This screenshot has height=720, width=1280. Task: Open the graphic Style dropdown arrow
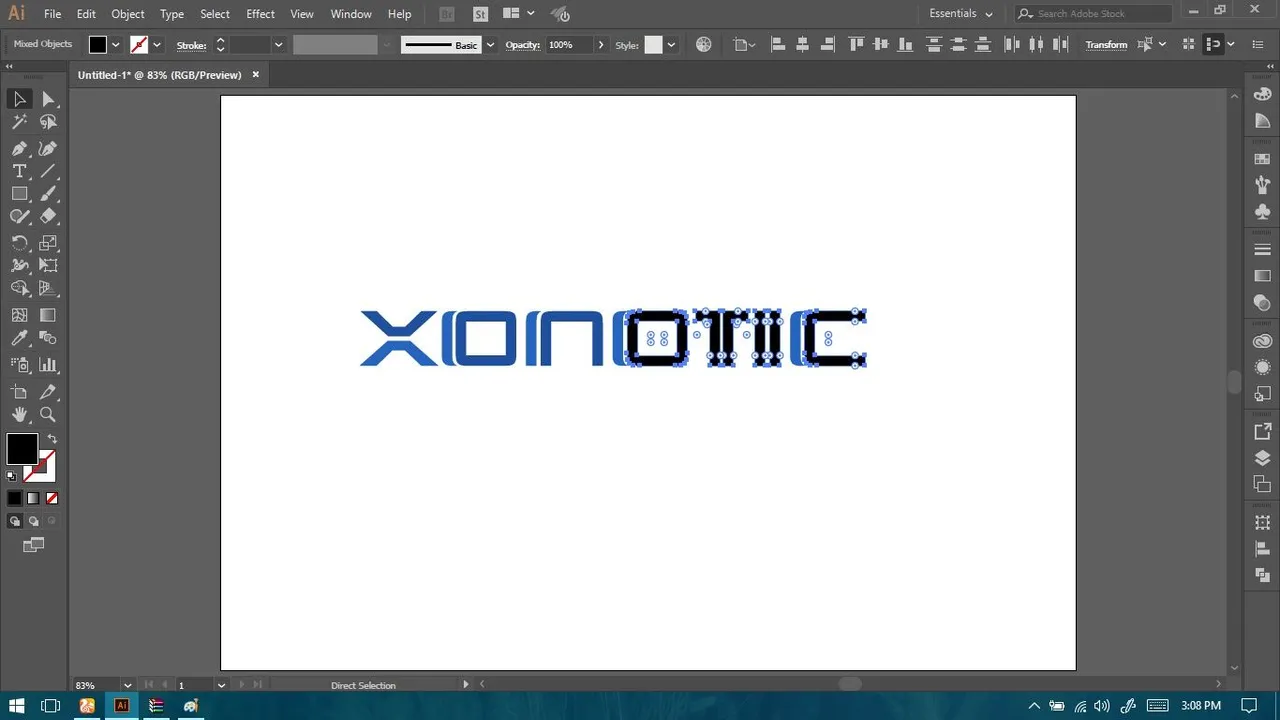click(671, 45)
